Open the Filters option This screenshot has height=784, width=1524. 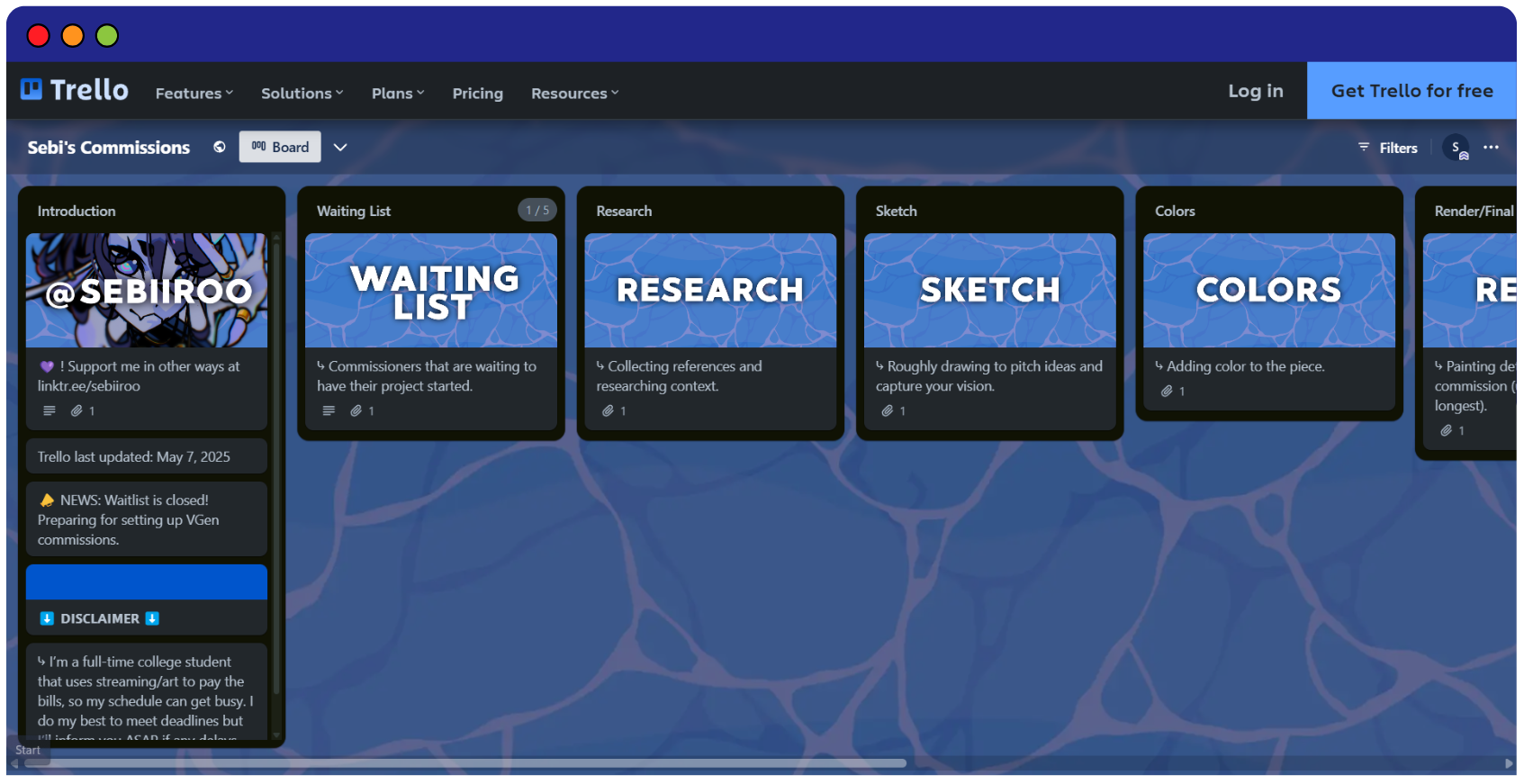(x=1387, y=148)
